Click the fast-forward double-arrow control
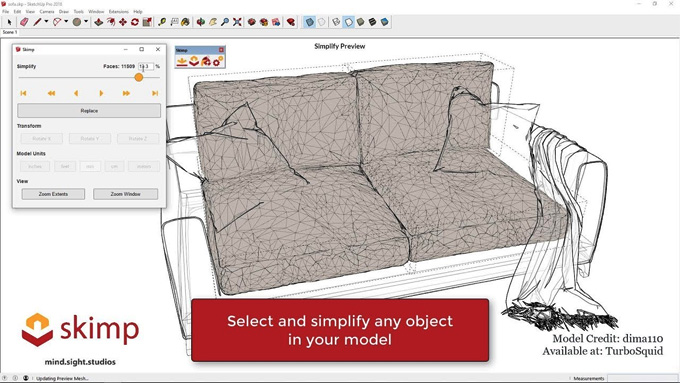Screen dimensions: 680x383 (x=126, y=93)
